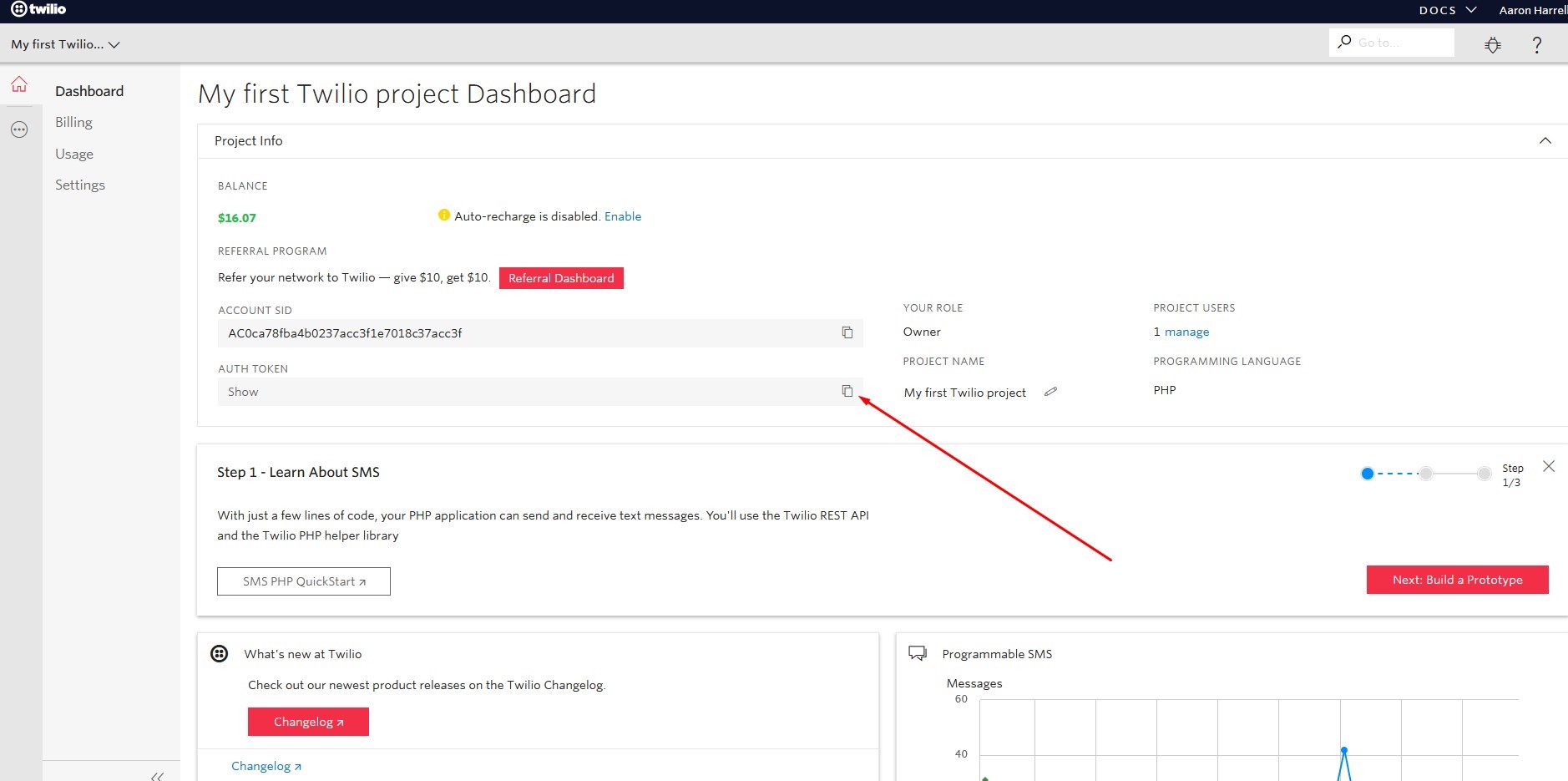Open the home icon in the sidebar
The width and height of the screenshot is (1568, 781).
19,84
